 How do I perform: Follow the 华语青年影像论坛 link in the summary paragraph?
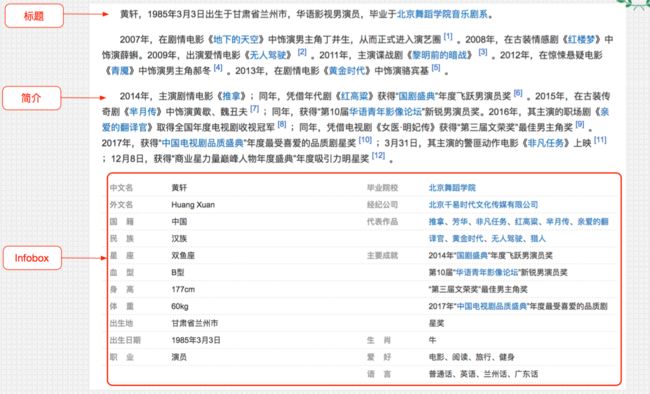tap(385, 112)
